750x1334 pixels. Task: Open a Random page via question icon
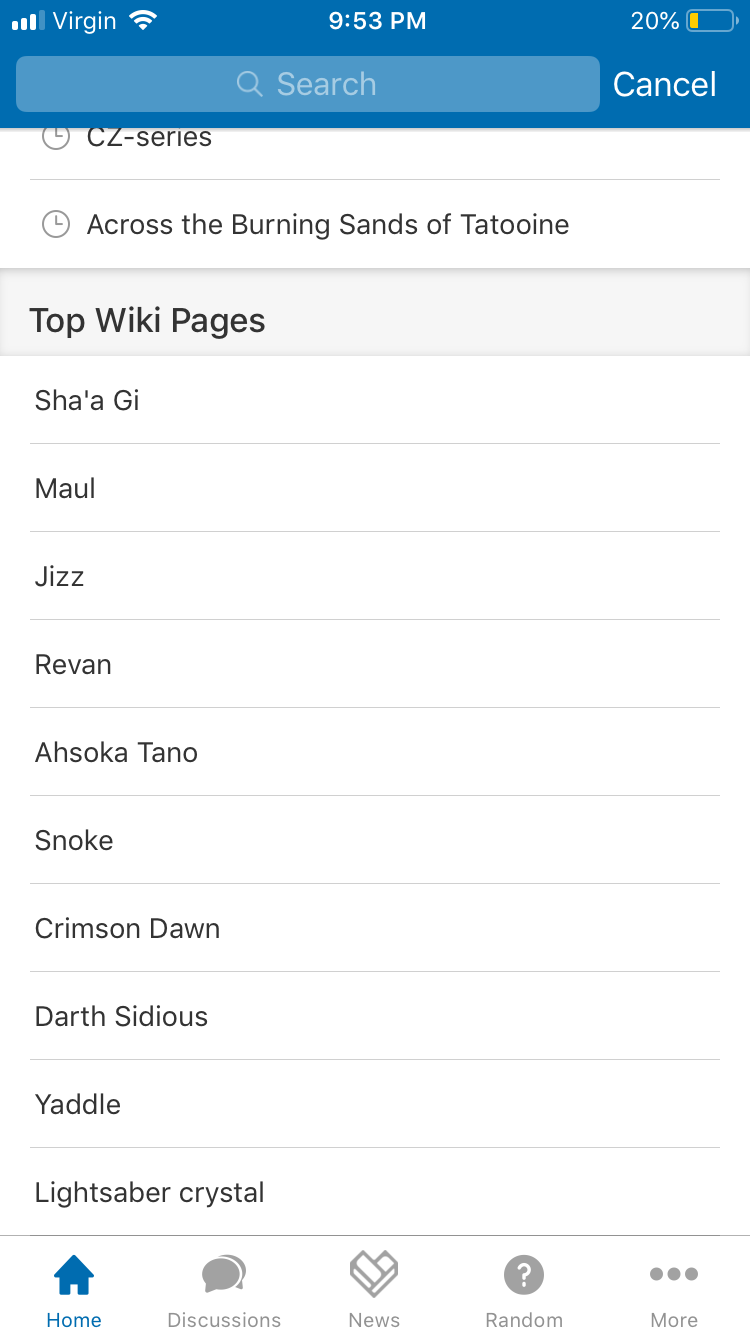[x=524, y=1276]
